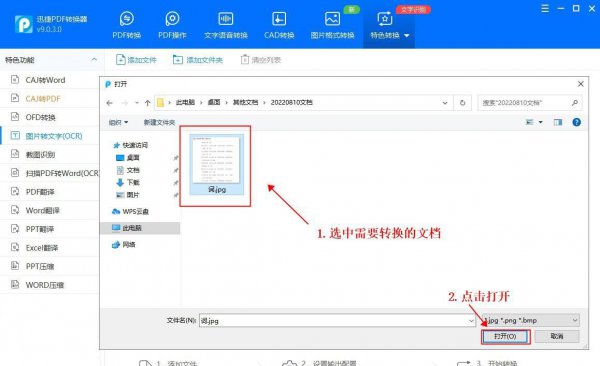
Task: Click the PDF翻译 sidebar icon
Action: click(x=15, y=191)
